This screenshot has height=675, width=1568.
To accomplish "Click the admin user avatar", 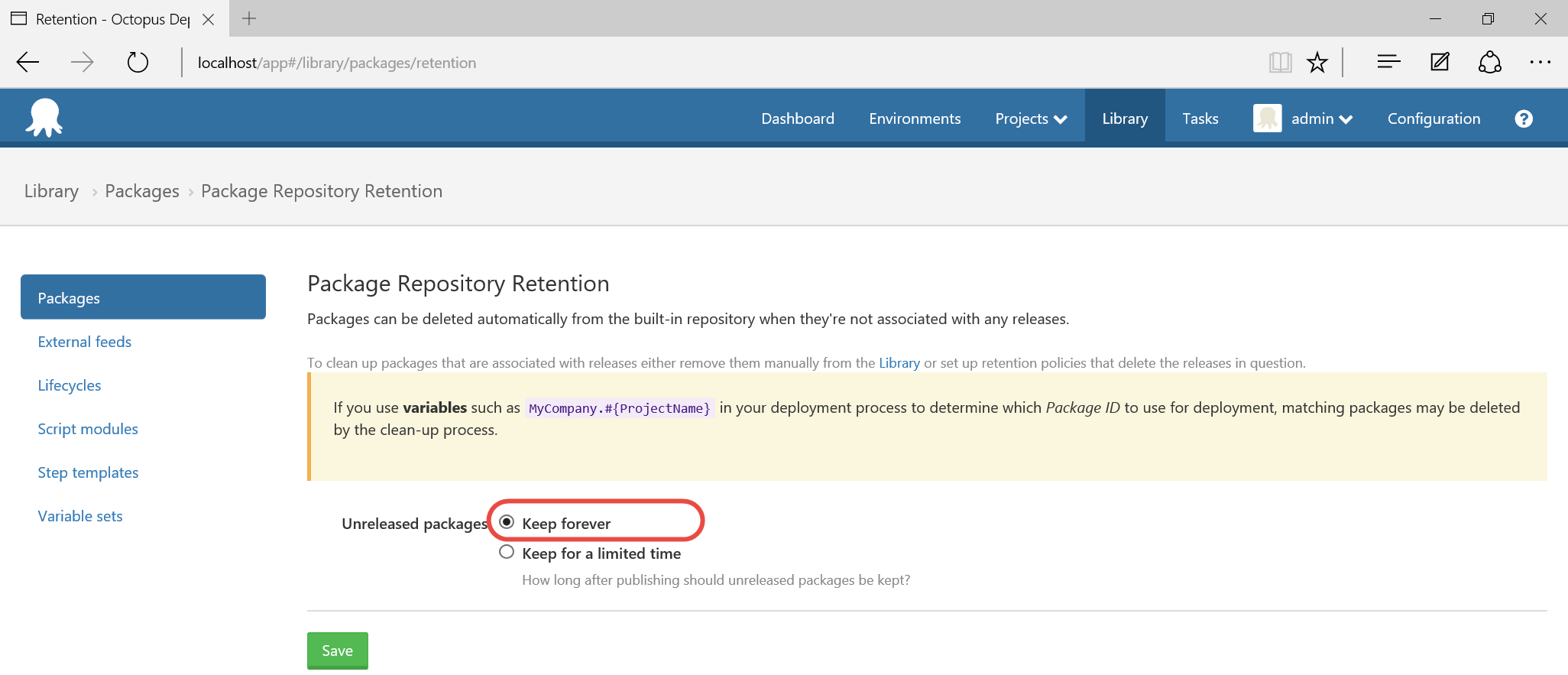I will click(x=1267, y=118).
